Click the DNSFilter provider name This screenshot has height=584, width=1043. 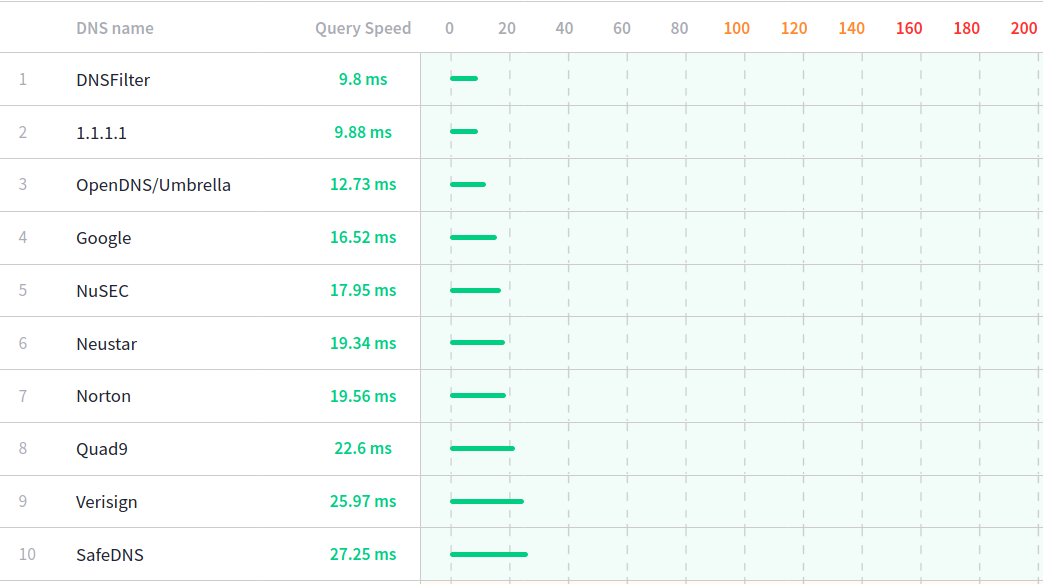(x=113, y=80)
